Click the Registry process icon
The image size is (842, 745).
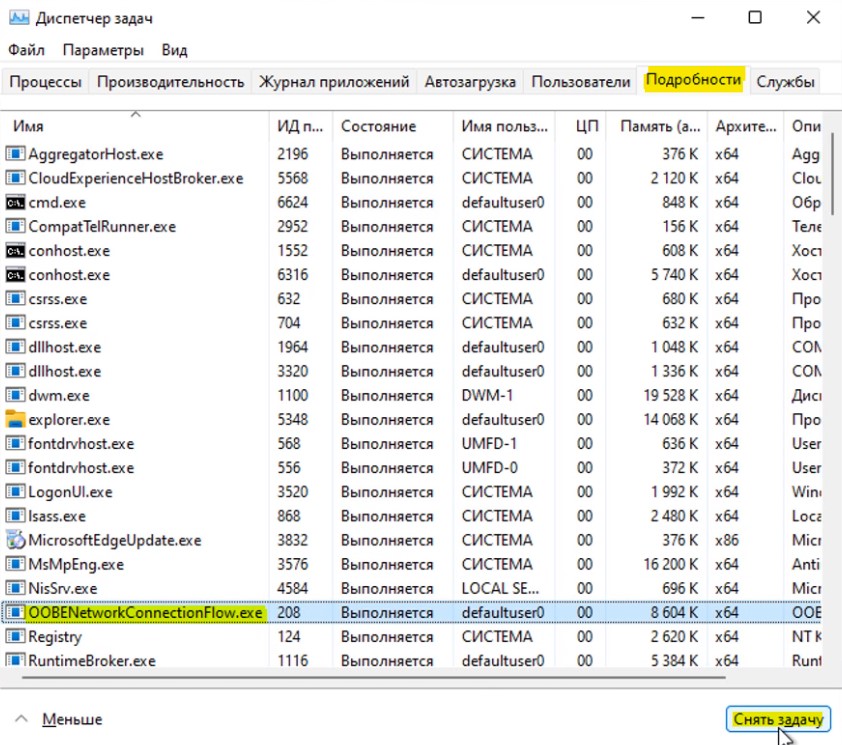click(x=15, y=636)
